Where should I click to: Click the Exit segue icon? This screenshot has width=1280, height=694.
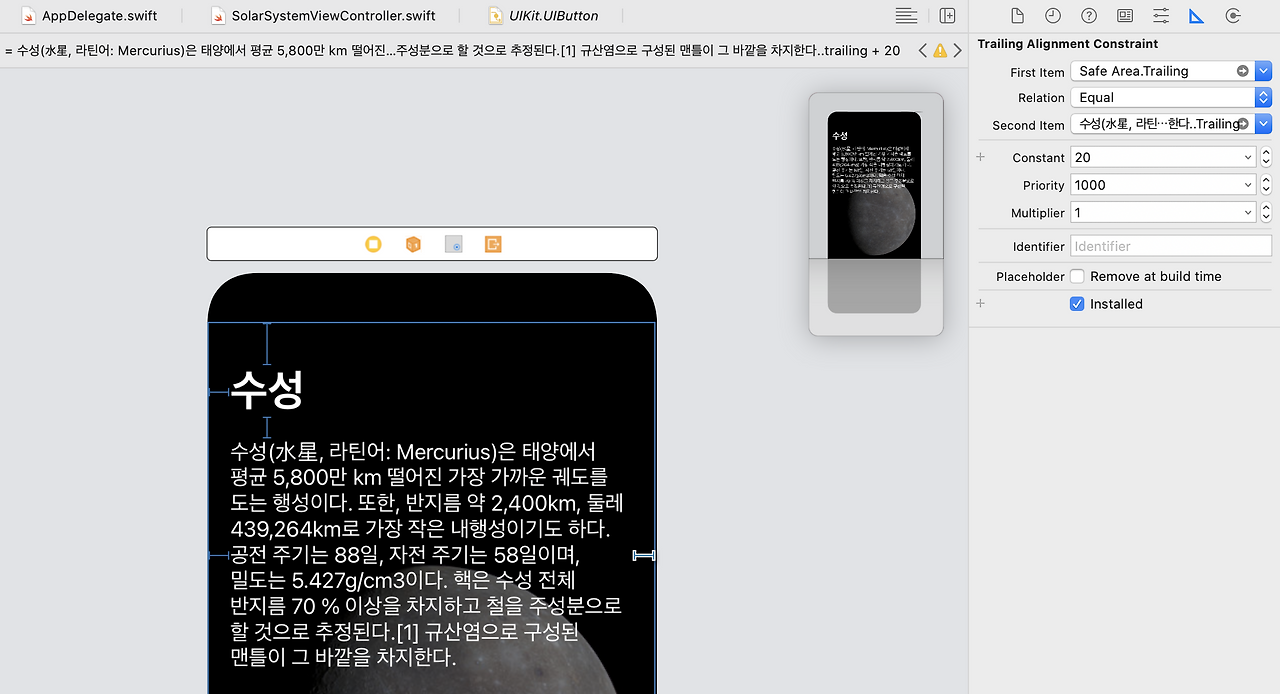tap(492, 243)
